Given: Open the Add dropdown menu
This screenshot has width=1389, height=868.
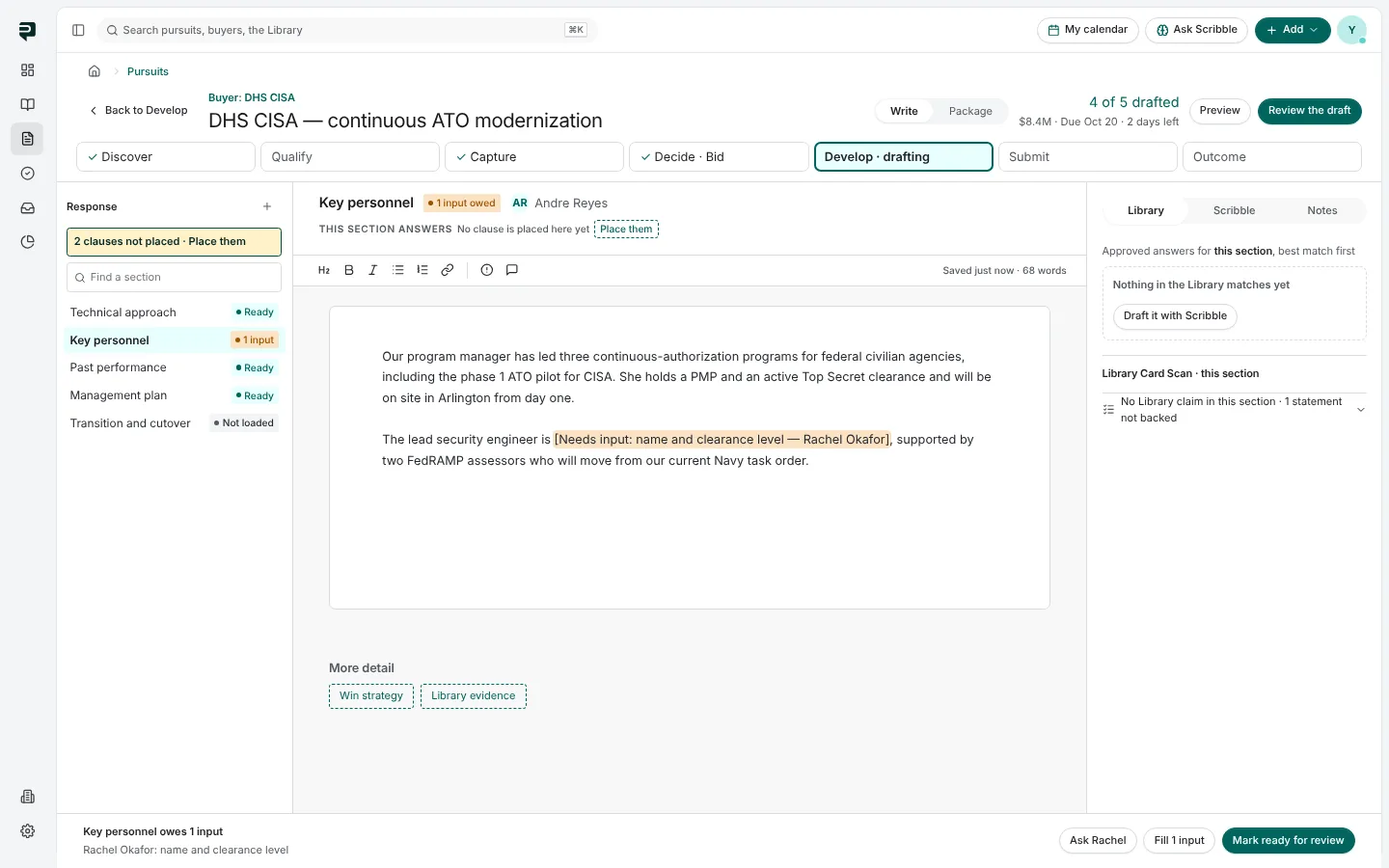Looking at the screenshot, I should [1293, 30].
